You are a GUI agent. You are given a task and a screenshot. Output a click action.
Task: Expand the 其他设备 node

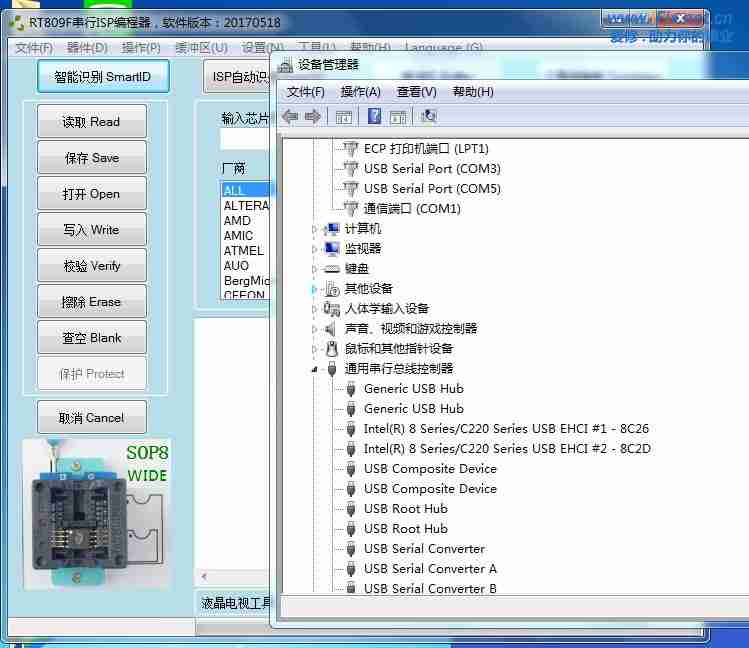314,289
